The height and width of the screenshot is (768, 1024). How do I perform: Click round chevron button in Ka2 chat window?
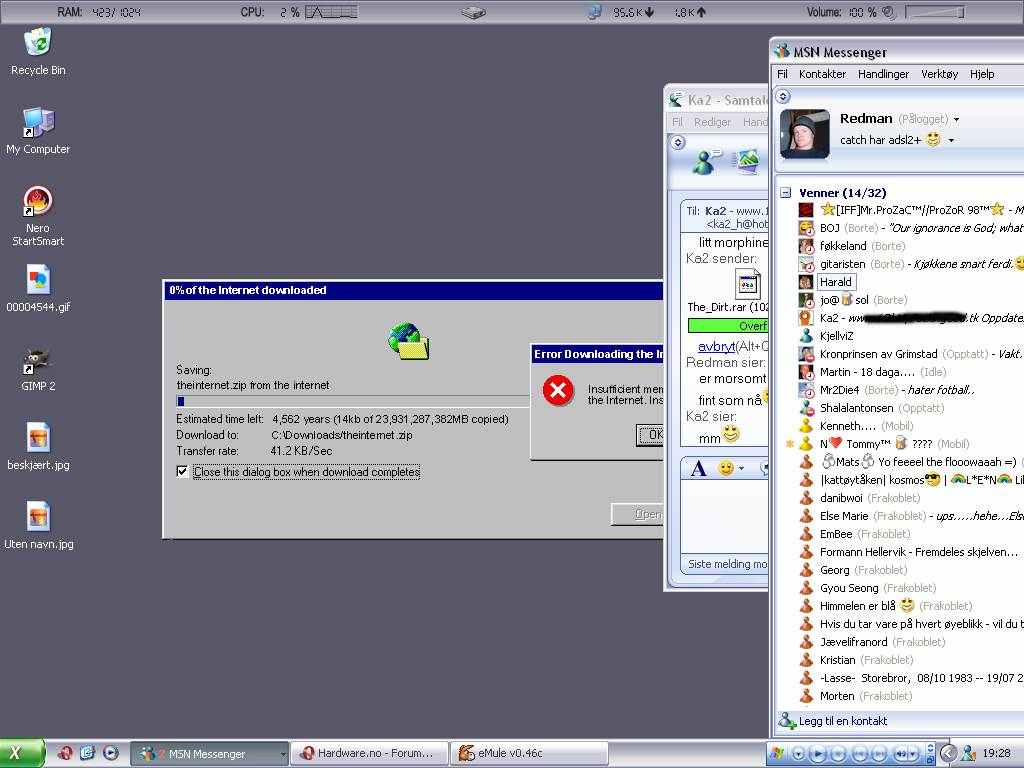pos(678,142)
